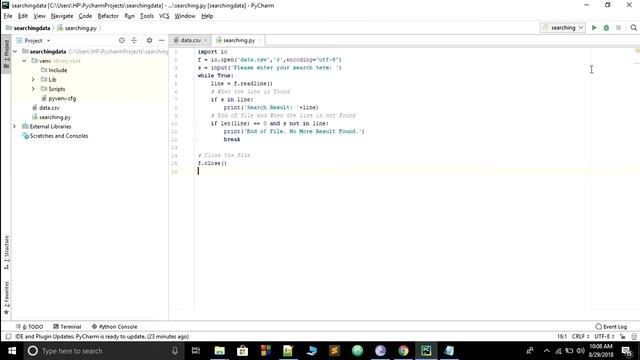The height and width of the screenshot is (360, 640).
Task: Click cursor position 16:1 indicator
Action: click(562, 337)
